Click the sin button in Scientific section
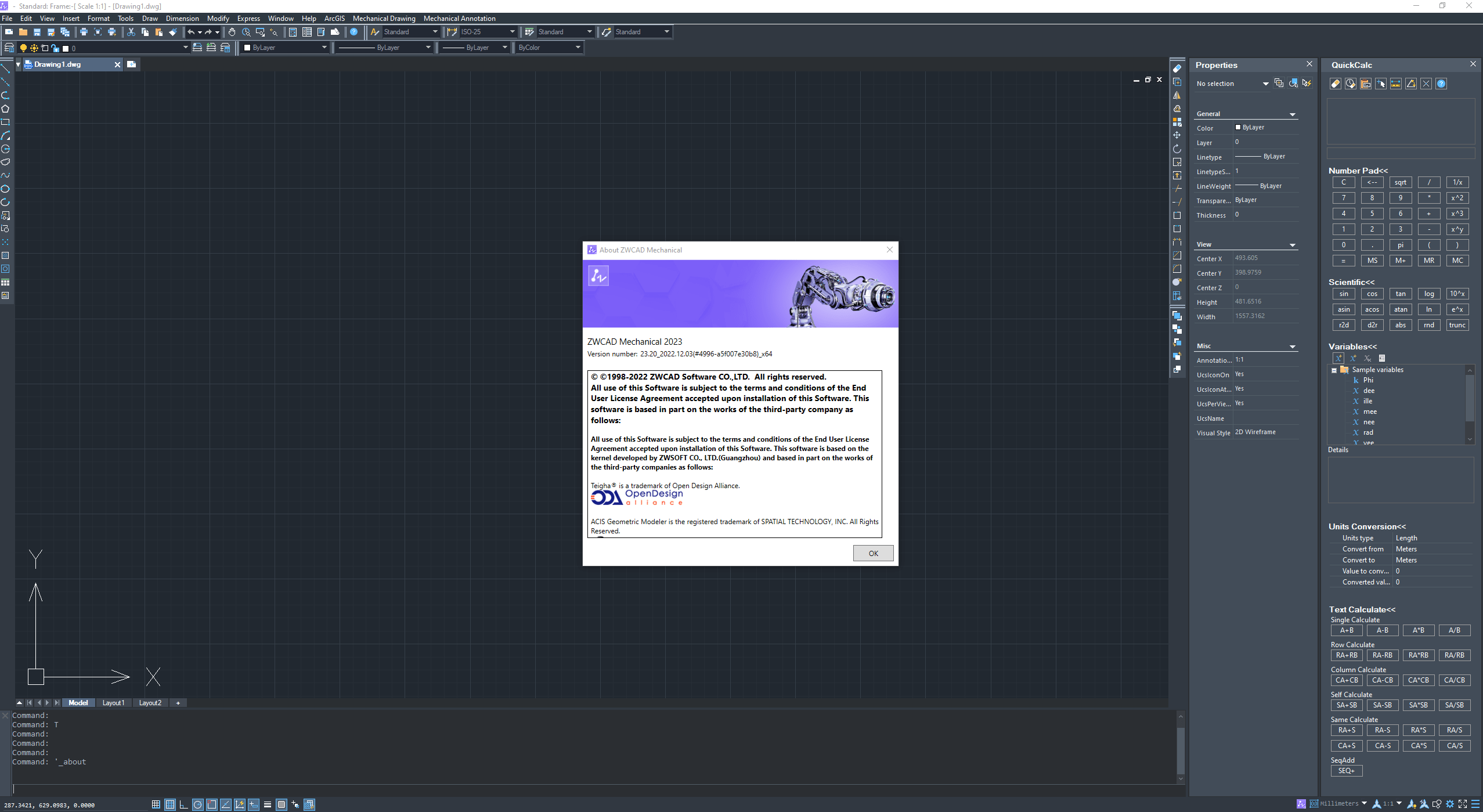Viewport: 1483px width, 812px height. tap(1343, 294)
